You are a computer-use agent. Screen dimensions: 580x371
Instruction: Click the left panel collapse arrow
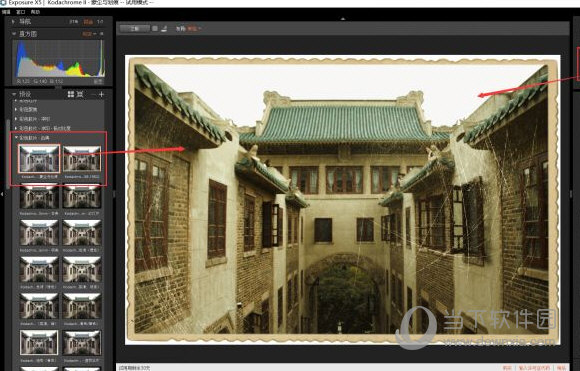(1, 193)
